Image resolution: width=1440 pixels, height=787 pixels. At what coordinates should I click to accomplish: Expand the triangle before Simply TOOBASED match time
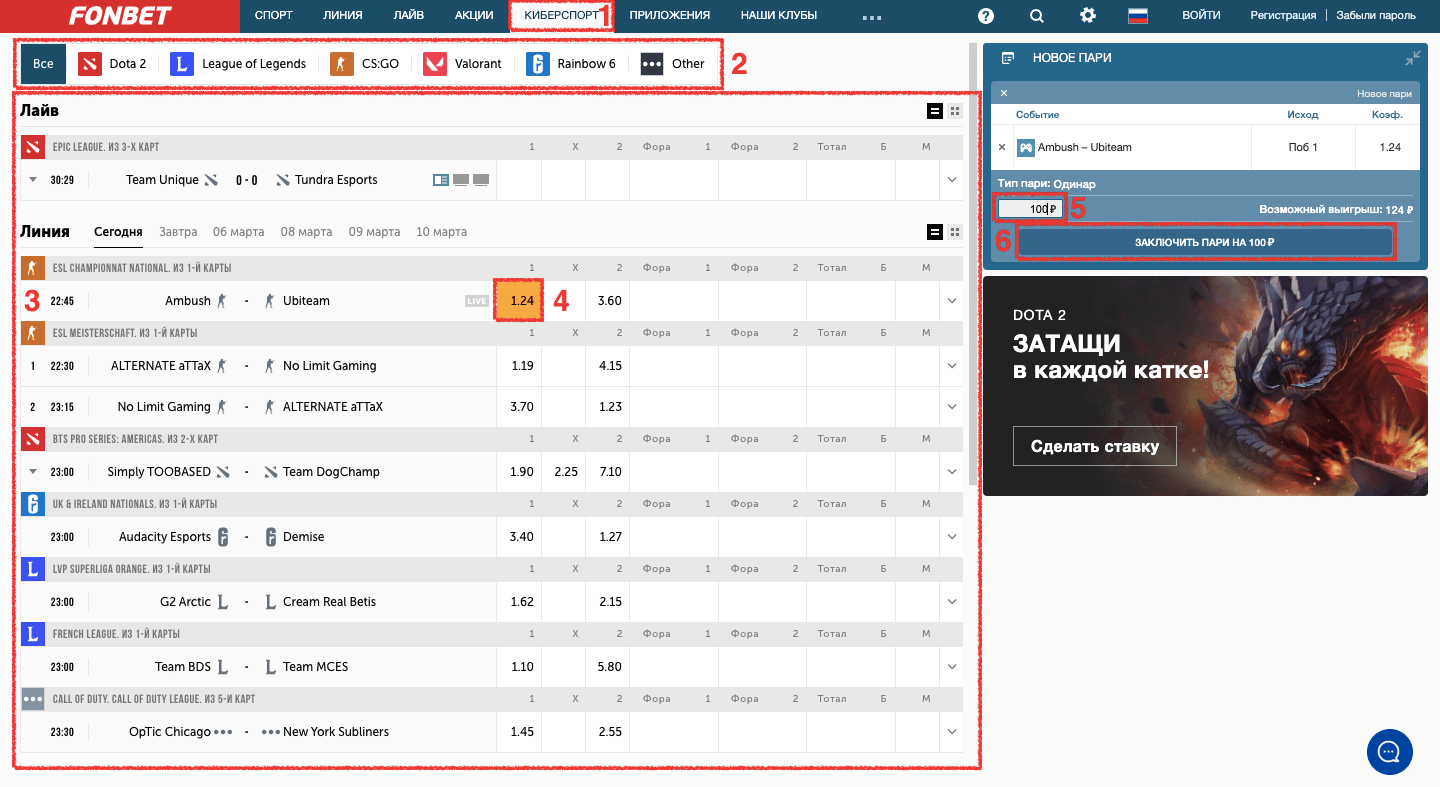(x=33, y=472)
